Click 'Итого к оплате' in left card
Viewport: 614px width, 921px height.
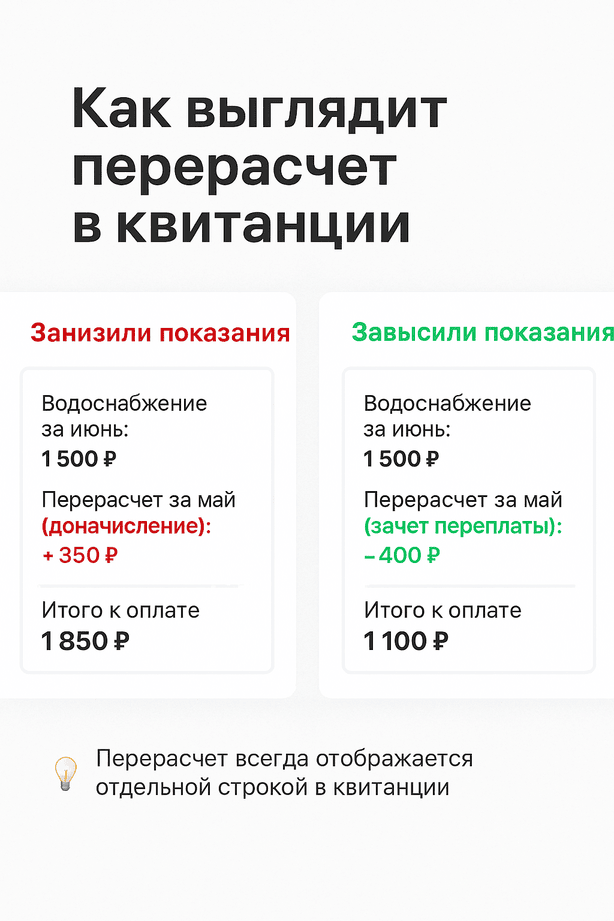pyautogui.click(x=120, y=610)
